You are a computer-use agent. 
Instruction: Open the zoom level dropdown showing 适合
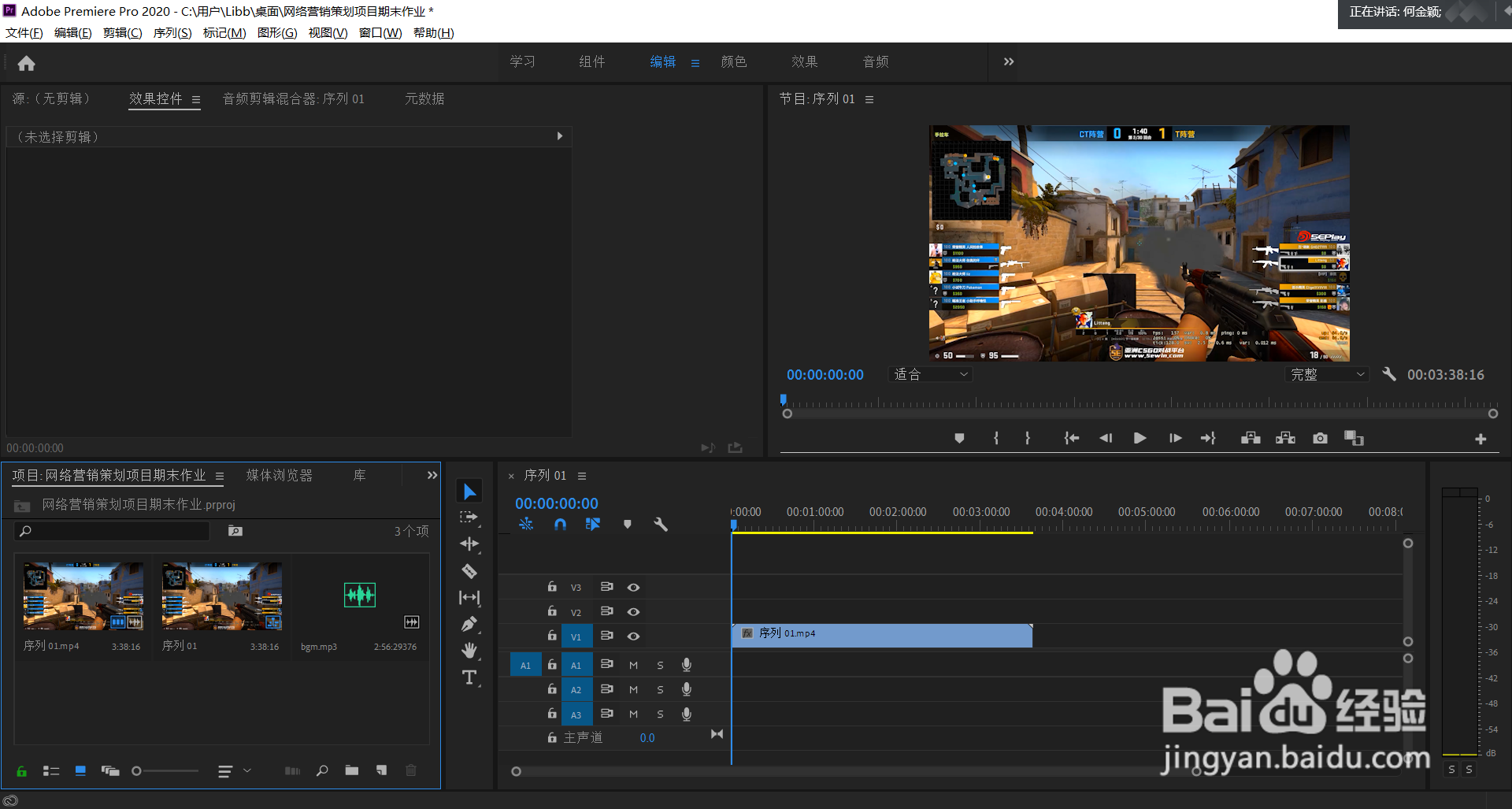930,375
